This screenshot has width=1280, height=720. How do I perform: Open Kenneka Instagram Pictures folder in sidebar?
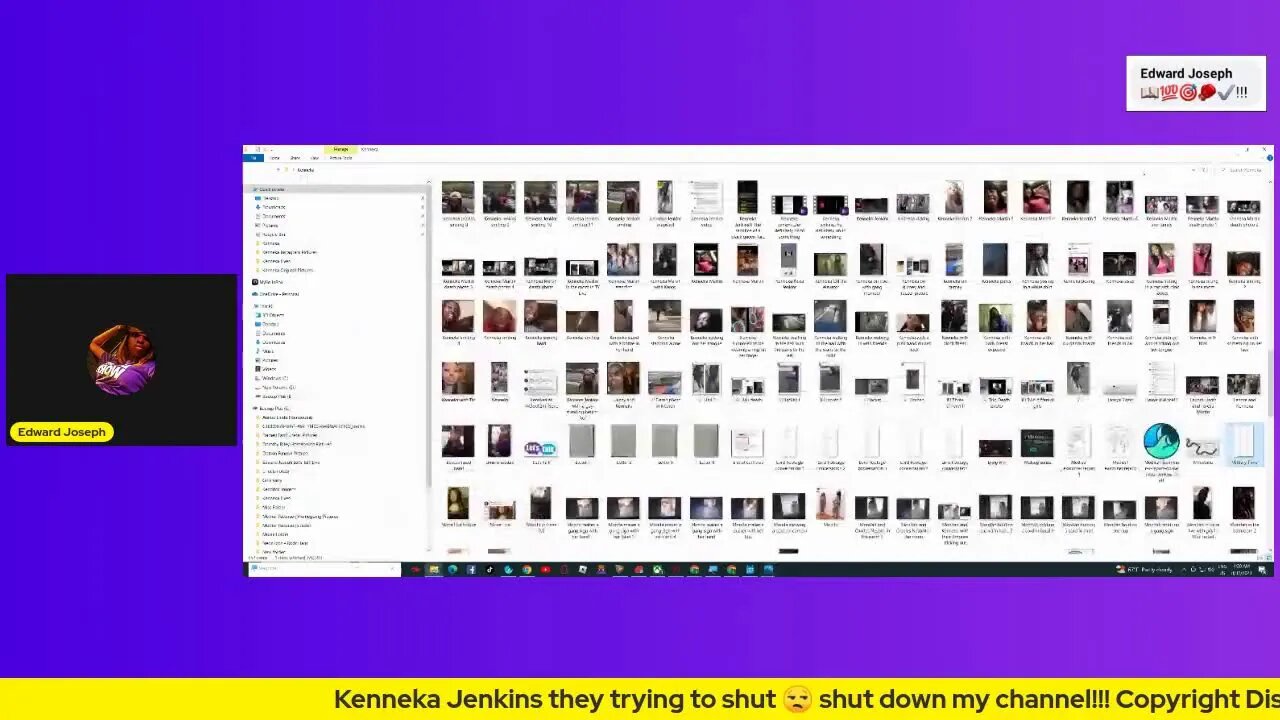[x=288, y=252]
